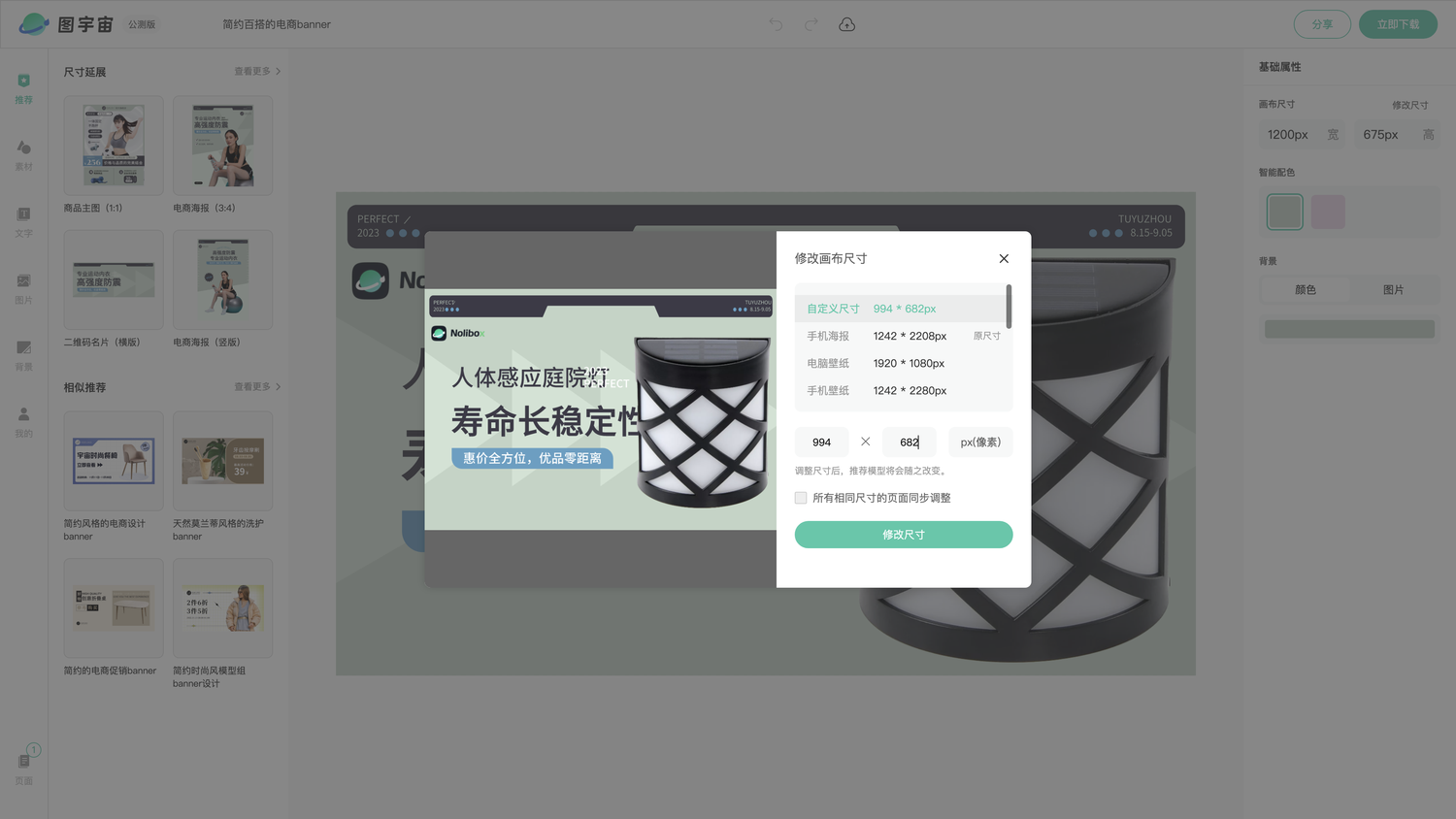Open the 二维码名片 (横版) thumbnail
This screenshot has height=819, width=1456.
click(114, 279)
